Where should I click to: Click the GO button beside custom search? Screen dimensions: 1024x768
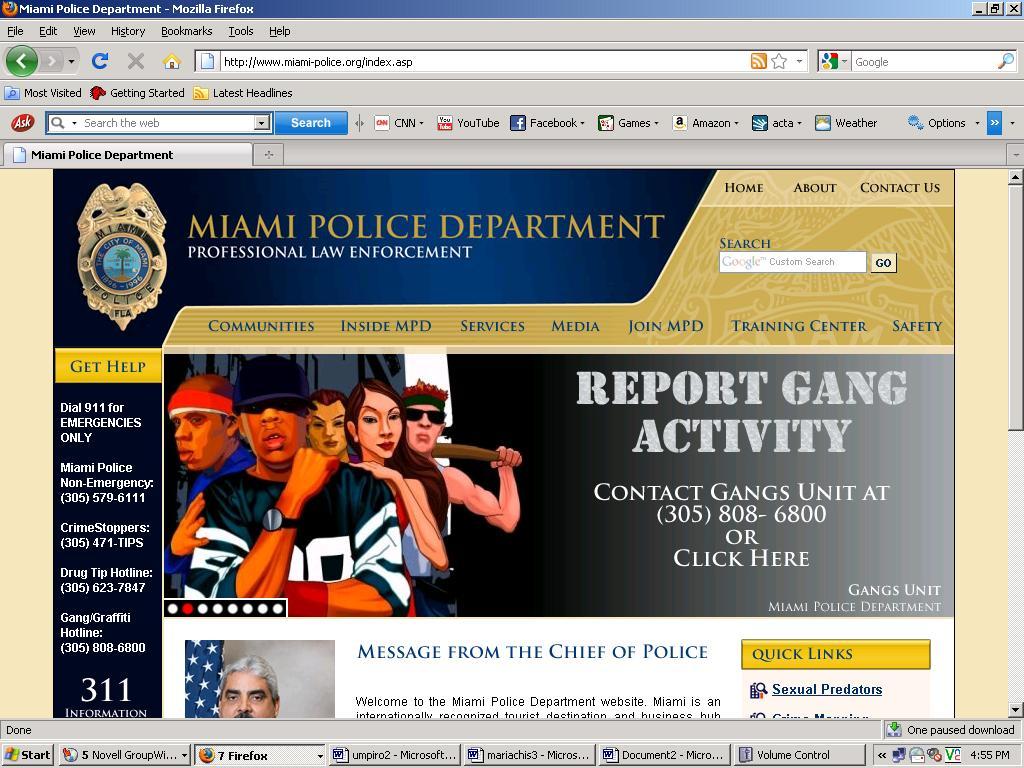pos(883,263)
